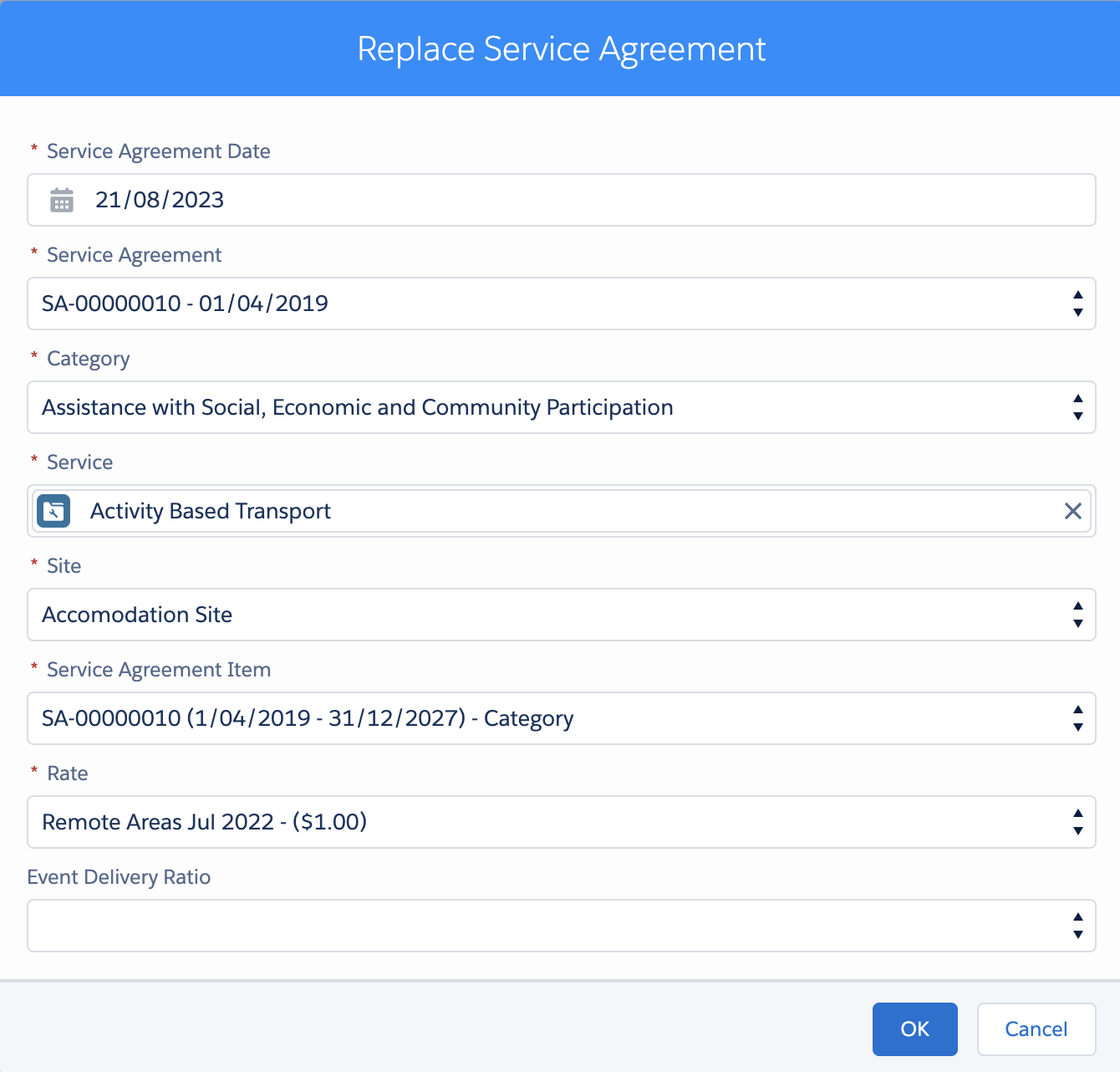The width and height of the screenshot is (1120, 1072).
Task: Open the Service Agreement dropdown
Action: tap(562, 304)
